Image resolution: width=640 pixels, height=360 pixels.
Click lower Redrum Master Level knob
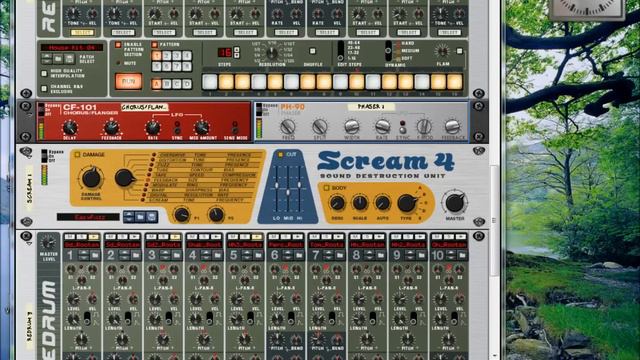point(49,243)
